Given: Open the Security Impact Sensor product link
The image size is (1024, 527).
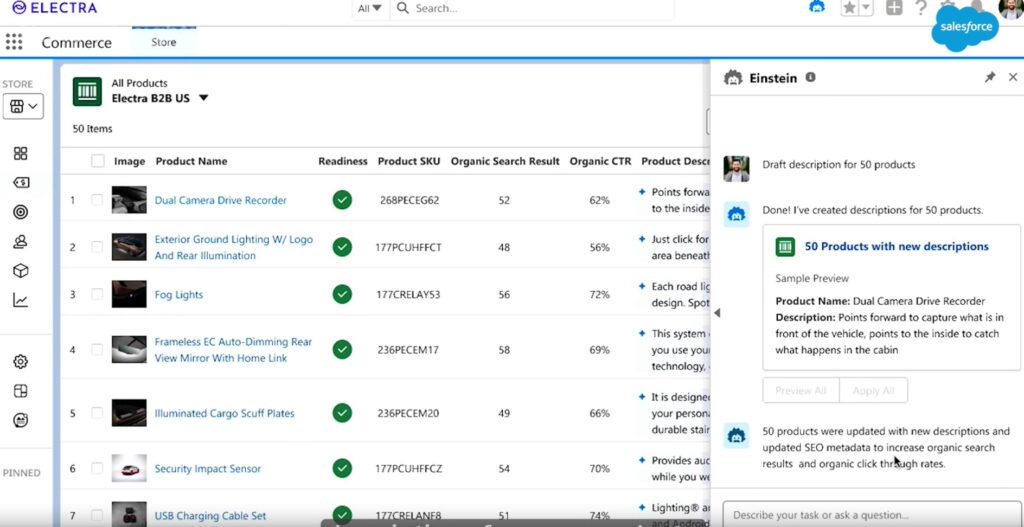Looking at the screenshot, I should (207, 468).
